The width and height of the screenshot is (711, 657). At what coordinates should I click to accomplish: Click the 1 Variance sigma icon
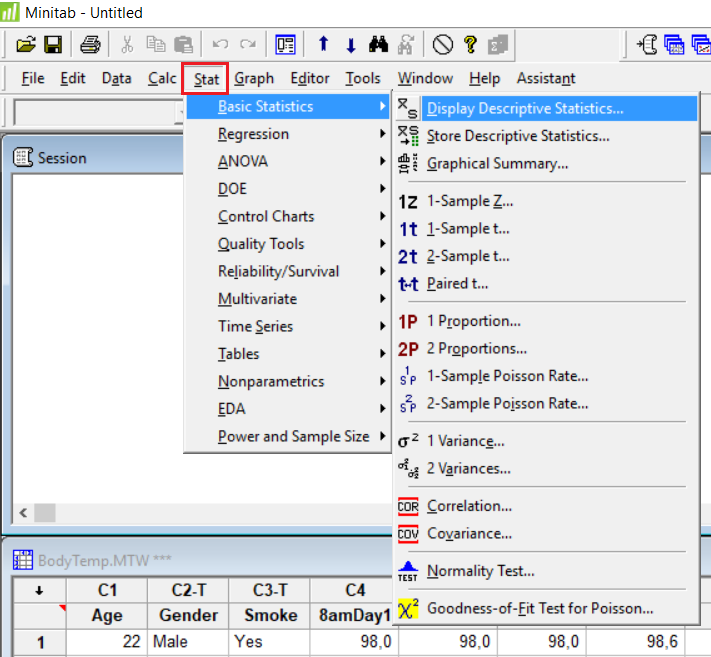pos(408,441)
